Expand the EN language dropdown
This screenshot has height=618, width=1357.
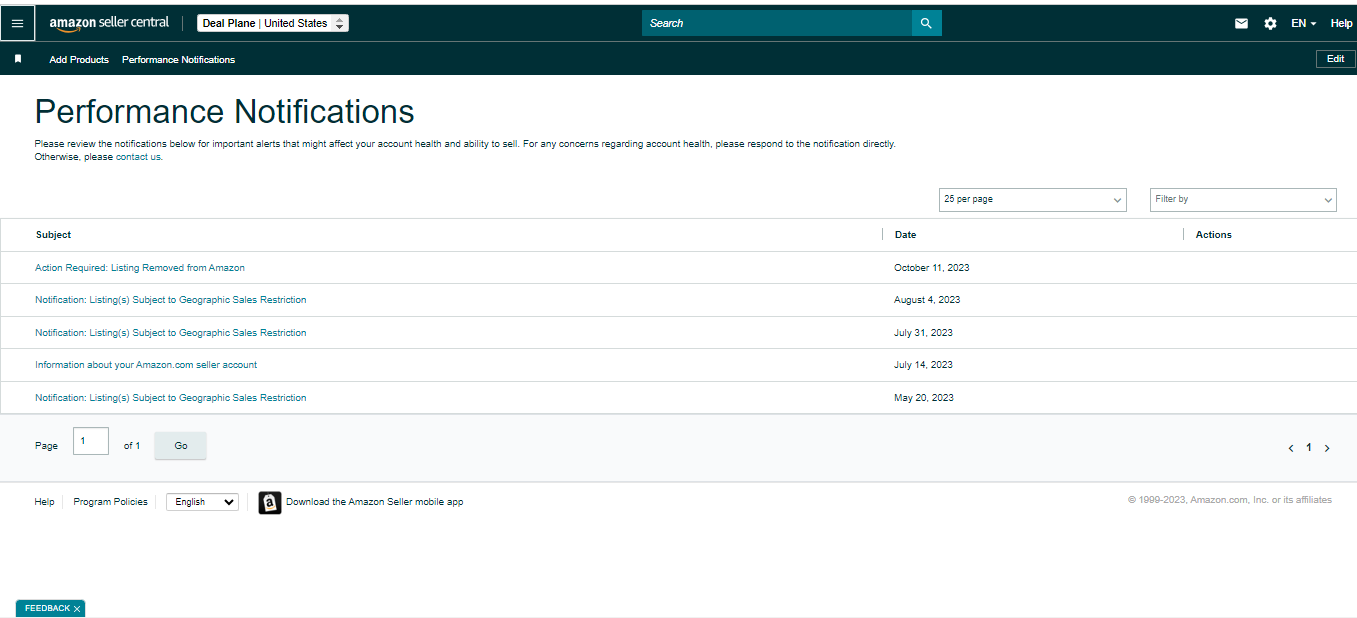pyautogui.click(x=1303, y=23)
